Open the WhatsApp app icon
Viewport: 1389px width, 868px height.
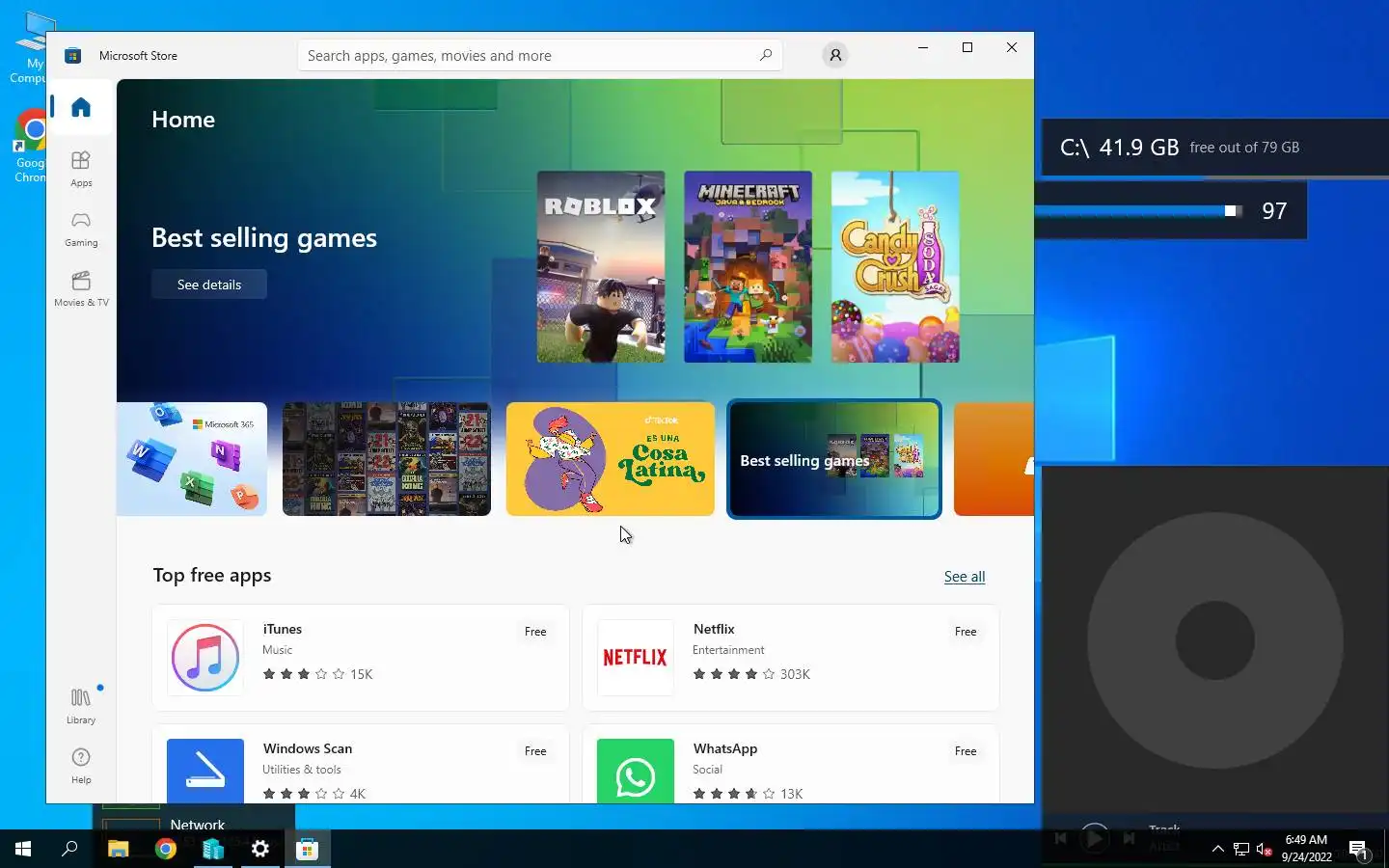click(x=636, y=771)
